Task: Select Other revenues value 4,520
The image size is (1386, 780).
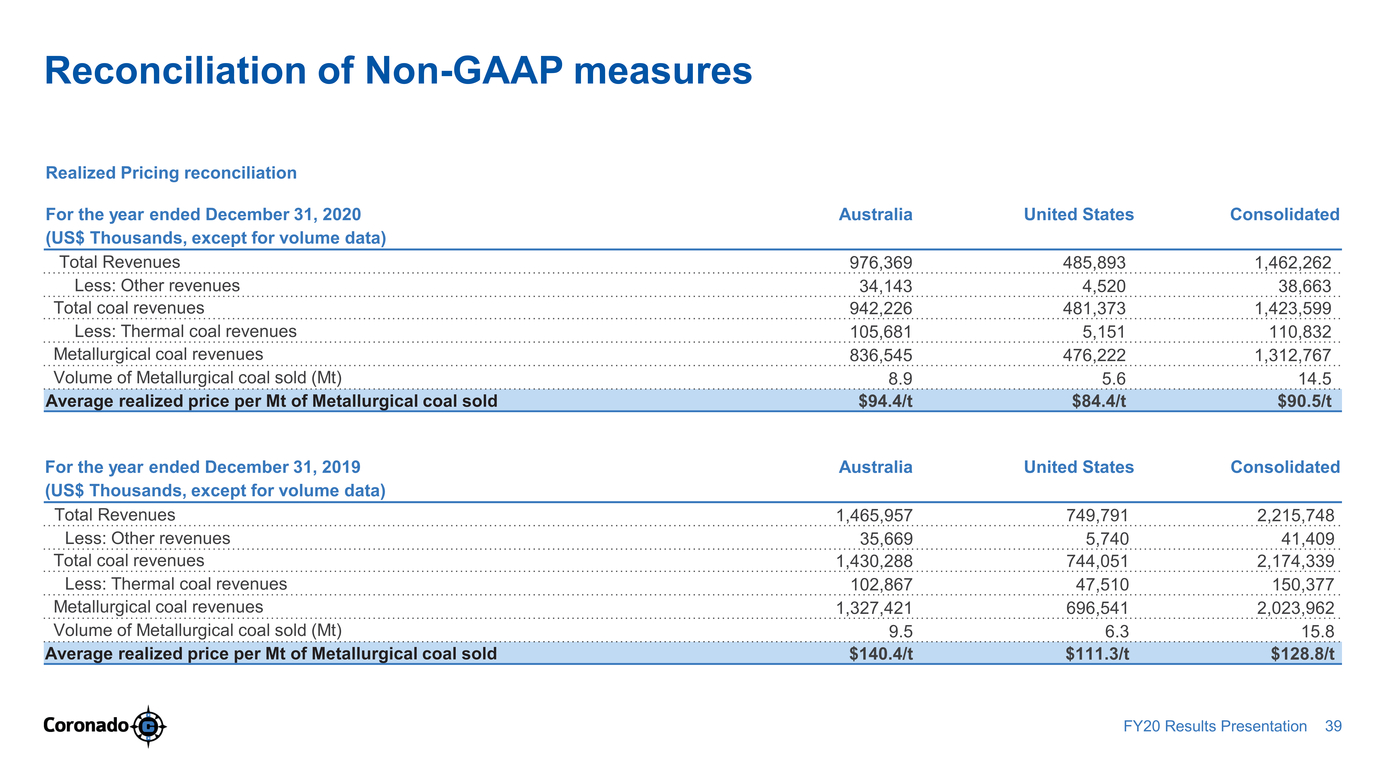Action: (1104, 287)
